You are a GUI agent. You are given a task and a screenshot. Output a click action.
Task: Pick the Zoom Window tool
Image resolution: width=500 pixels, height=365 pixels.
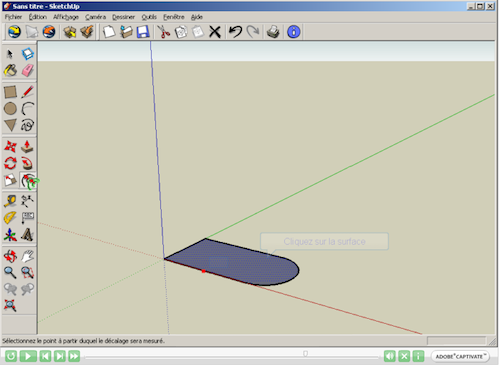click(27, 273)
